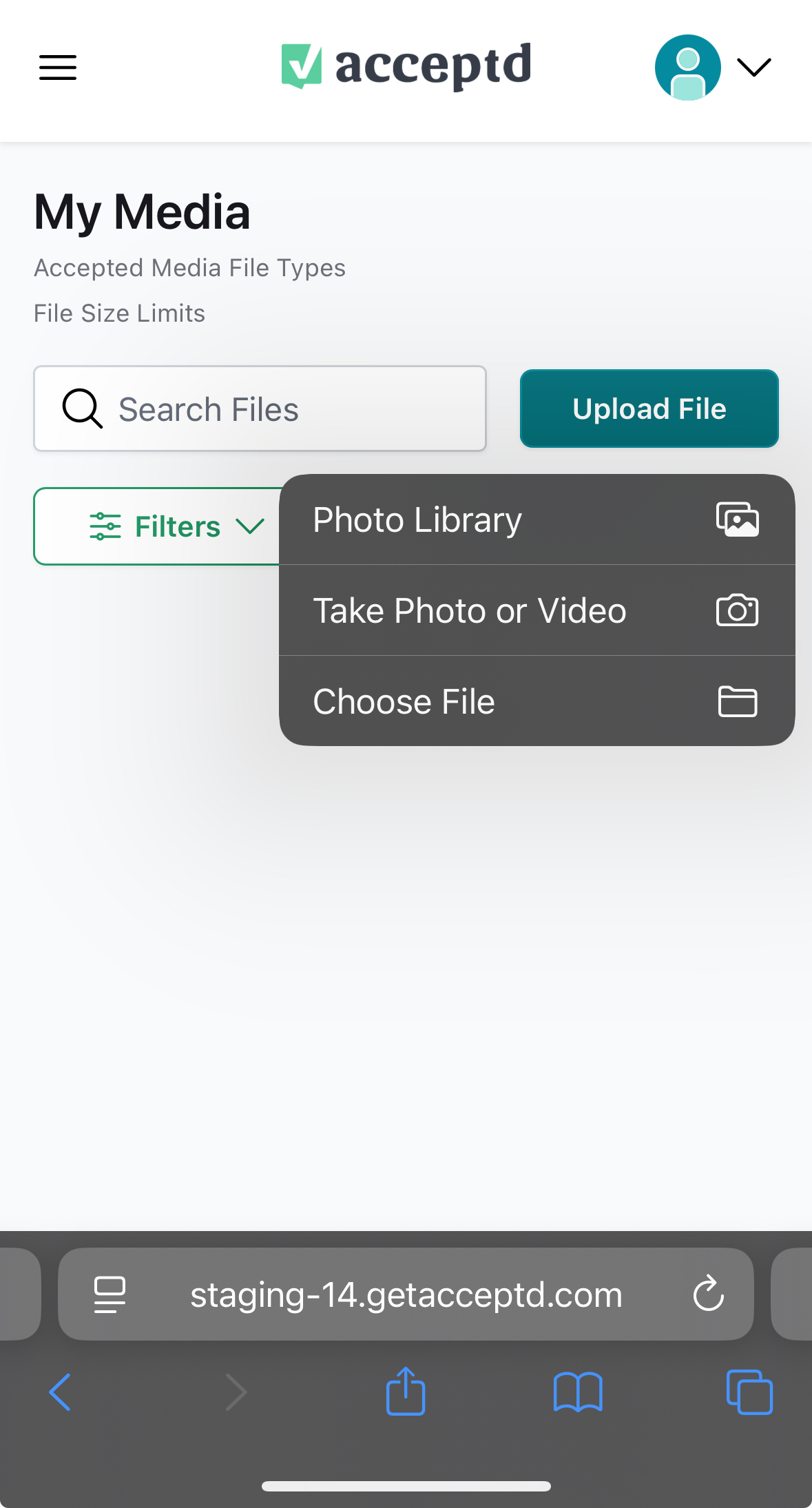
Task: Open File Size Limits link
Action: coord(120,313)
